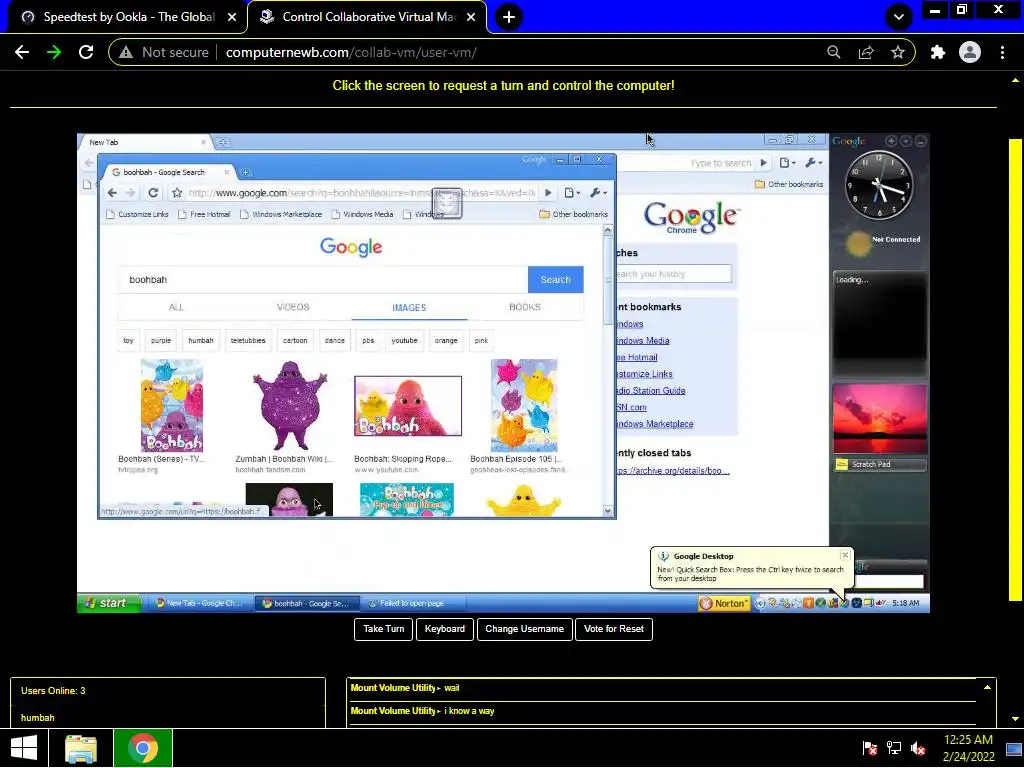Open Free Hotmail bookmark in boohbah window
This screenshot has width=1024, height=768.
click(204, 214)
